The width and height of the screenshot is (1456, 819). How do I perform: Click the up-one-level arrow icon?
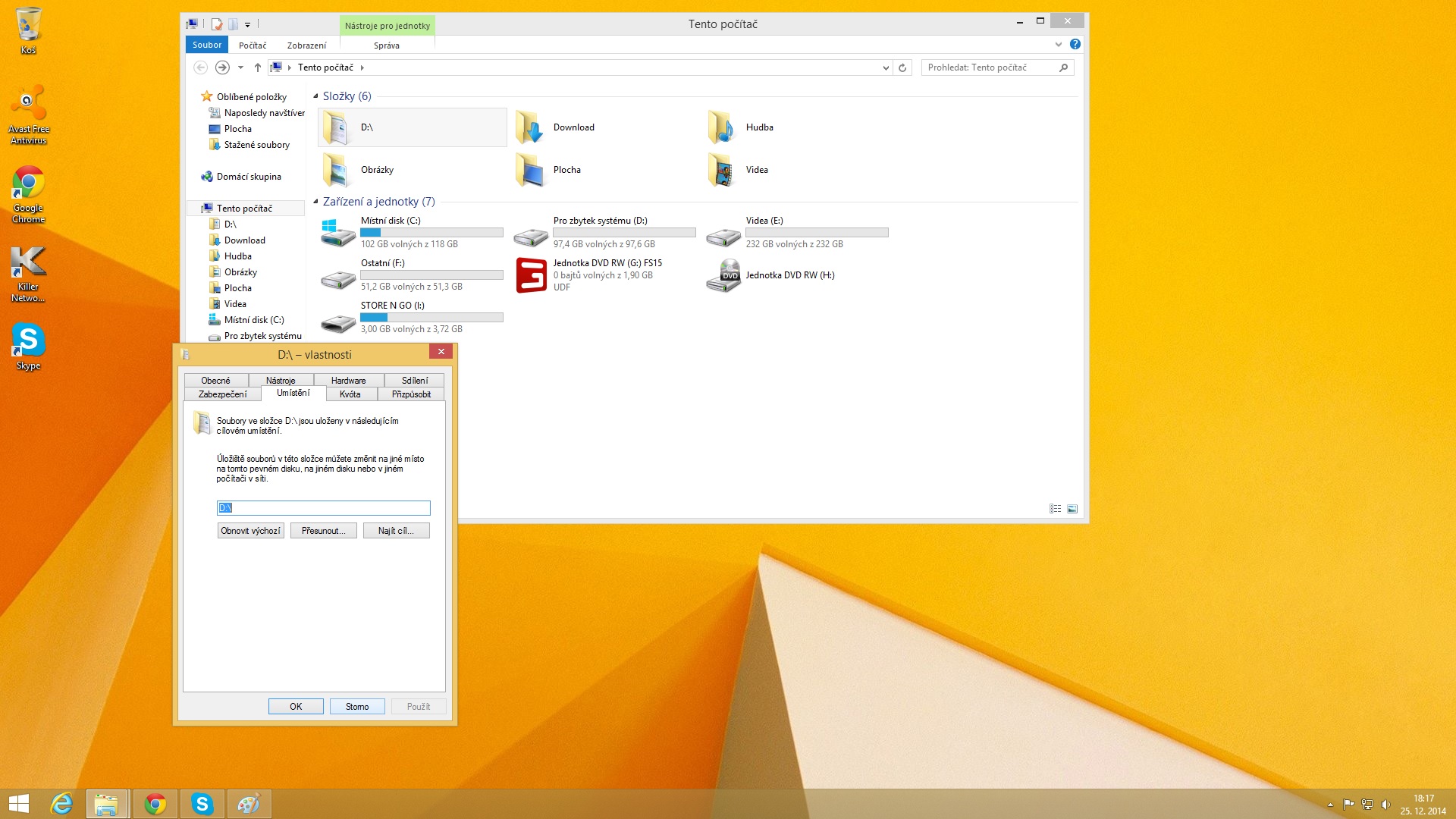pyautogui.click(x=258, y=67)
